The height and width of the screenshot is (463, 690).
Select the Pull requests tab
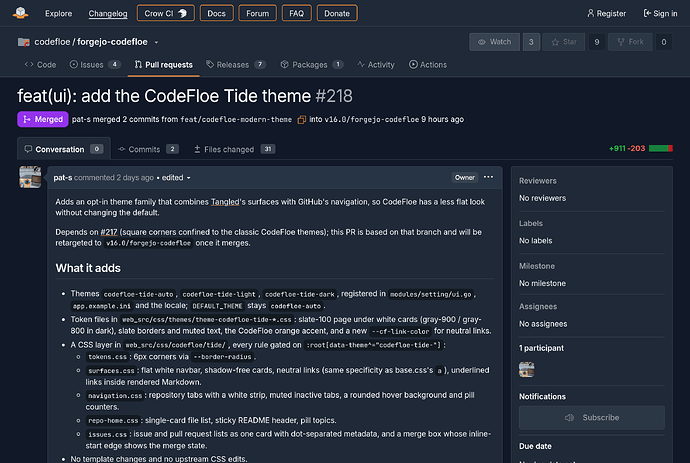coord(164,65)
